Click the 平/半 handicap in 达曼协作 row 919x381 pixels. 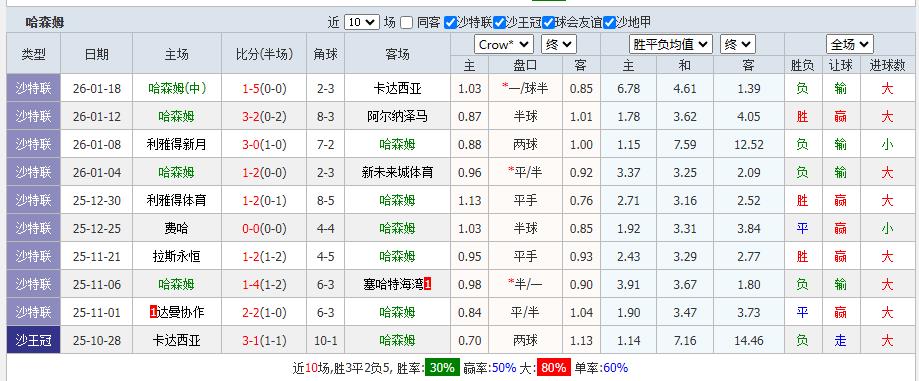point(525,312)
